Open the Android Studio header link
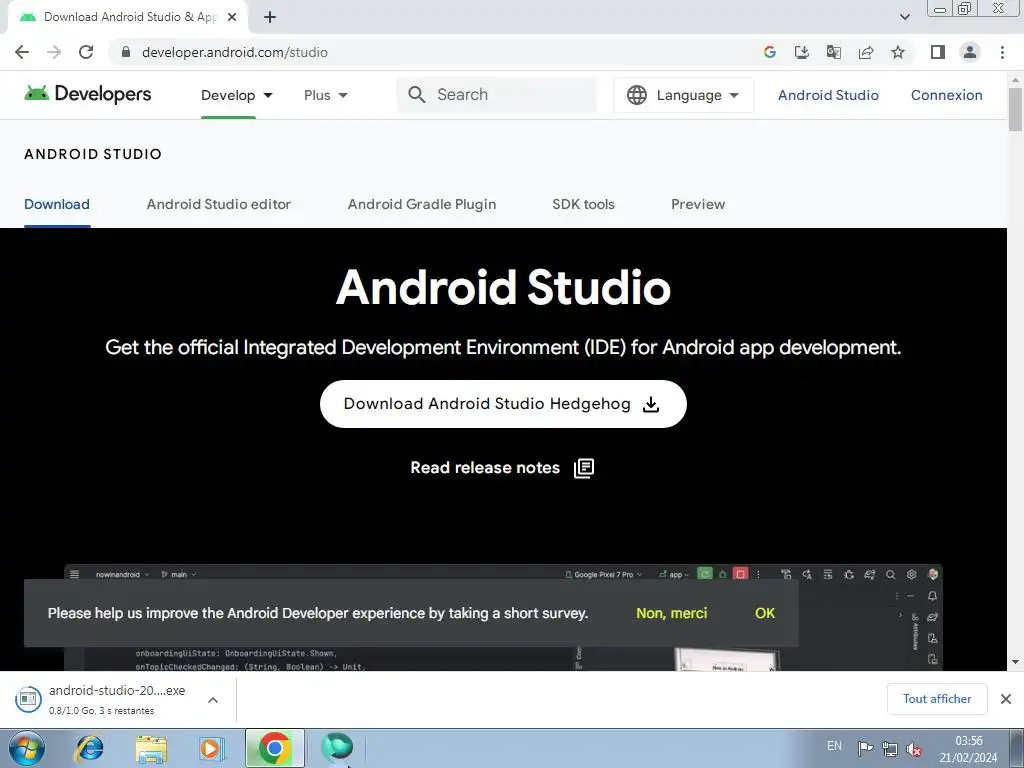 point(828,95)
